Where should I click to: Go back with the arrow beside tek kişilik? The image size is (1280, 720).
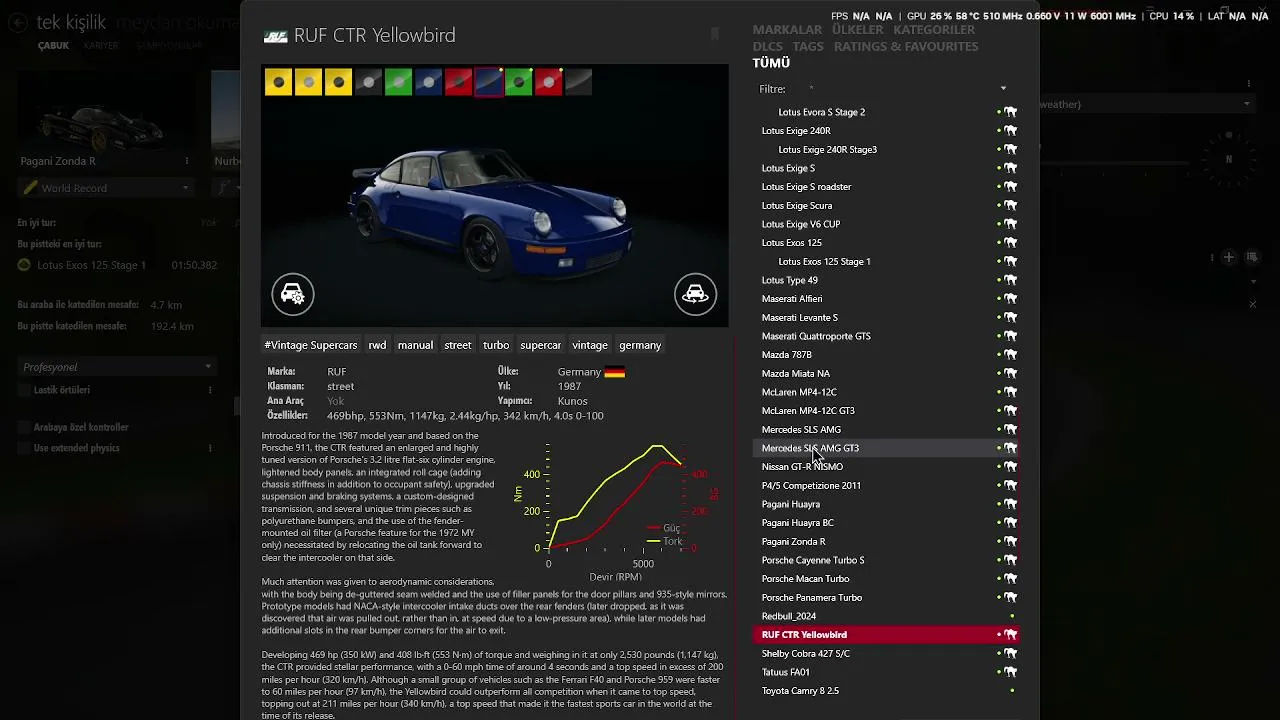pos(18,23)
